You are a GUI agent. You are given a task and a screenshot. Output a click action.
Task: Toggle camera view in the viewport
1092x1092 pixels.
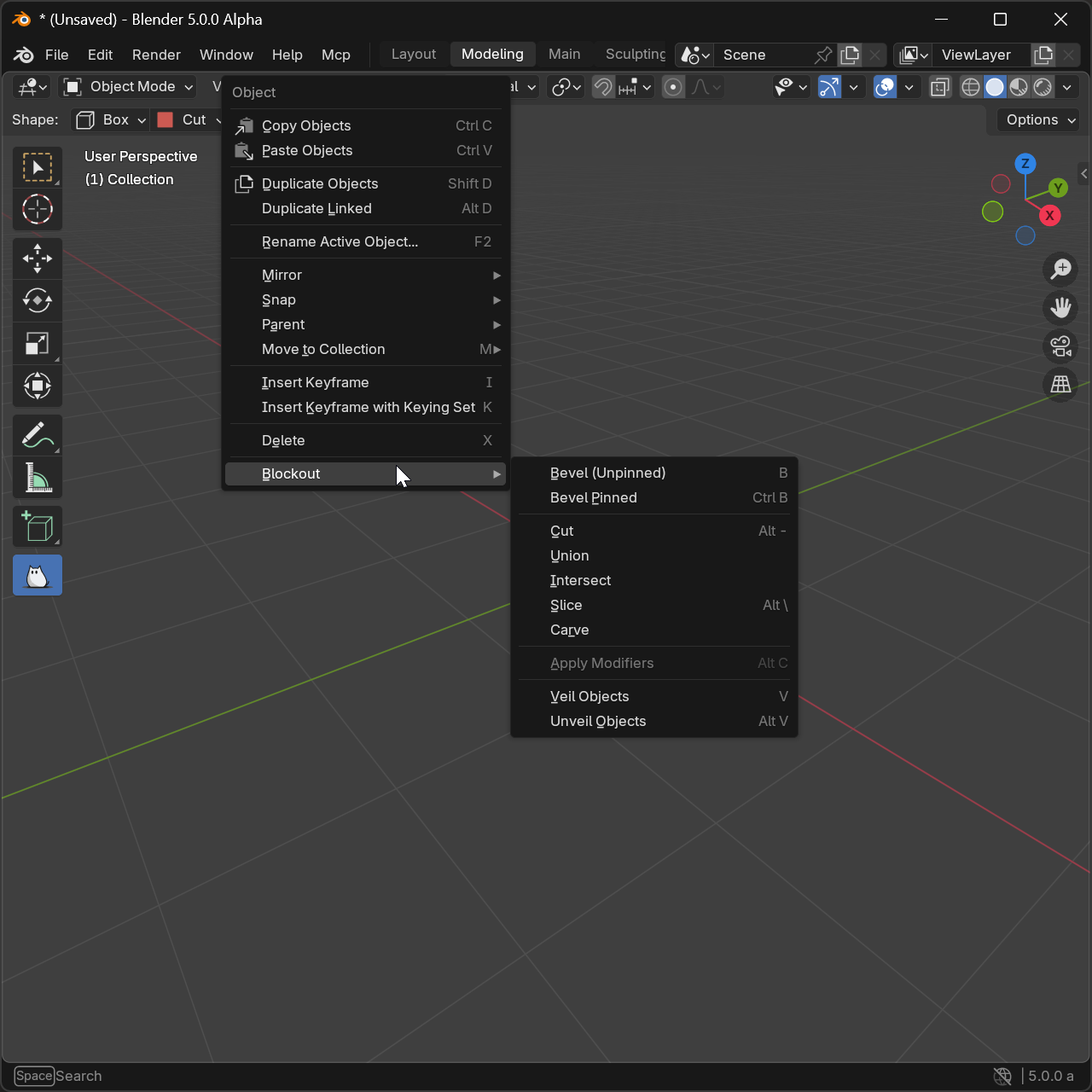1060,346
